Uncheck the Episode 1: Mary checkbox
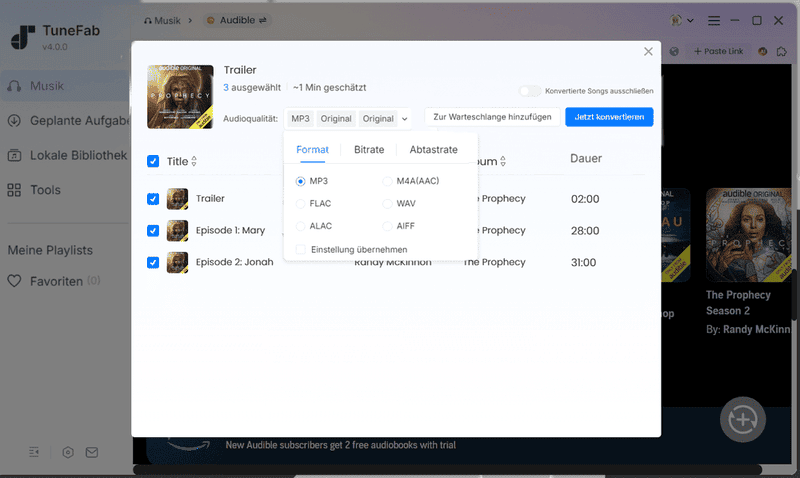Viewport: 800px width, 478px height. [153, 231]
